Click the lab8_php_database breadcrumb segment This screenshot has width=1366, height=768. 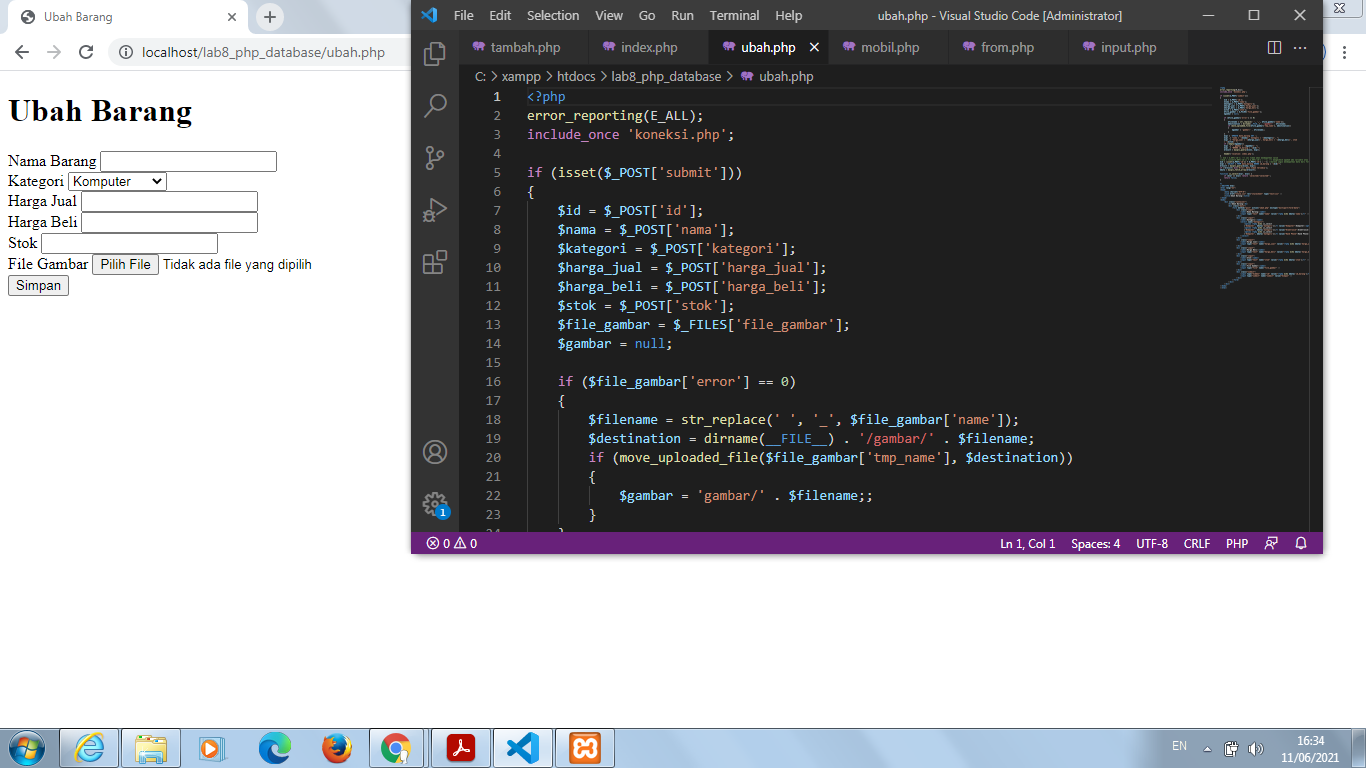pos(666,76)
